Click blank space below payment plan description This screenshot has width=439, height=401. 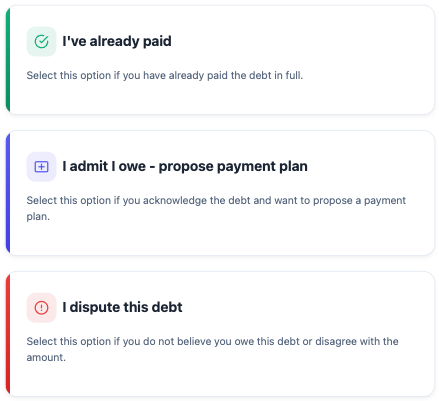click(220, 238)
